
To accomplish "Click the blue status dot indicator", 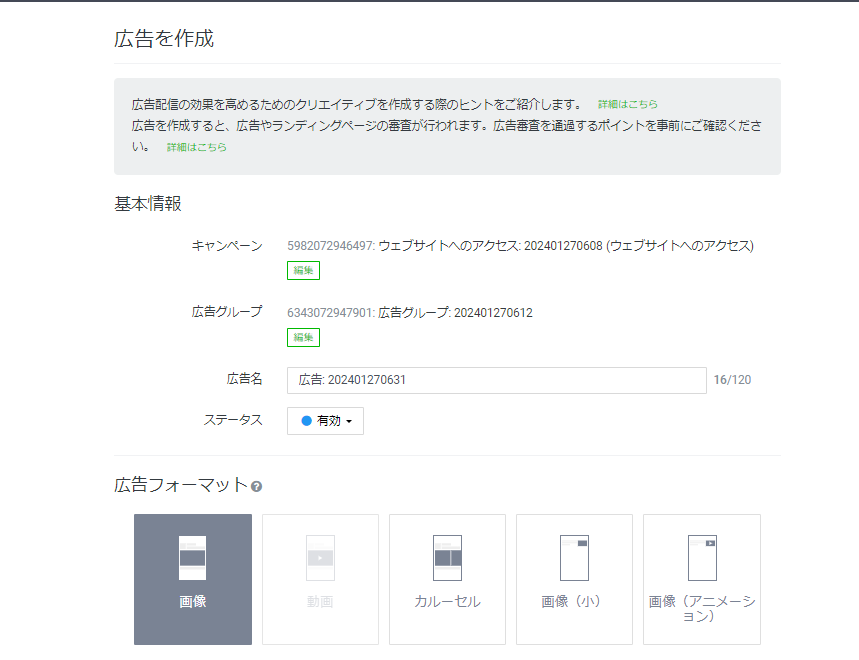I will click(x=306, y=421).
